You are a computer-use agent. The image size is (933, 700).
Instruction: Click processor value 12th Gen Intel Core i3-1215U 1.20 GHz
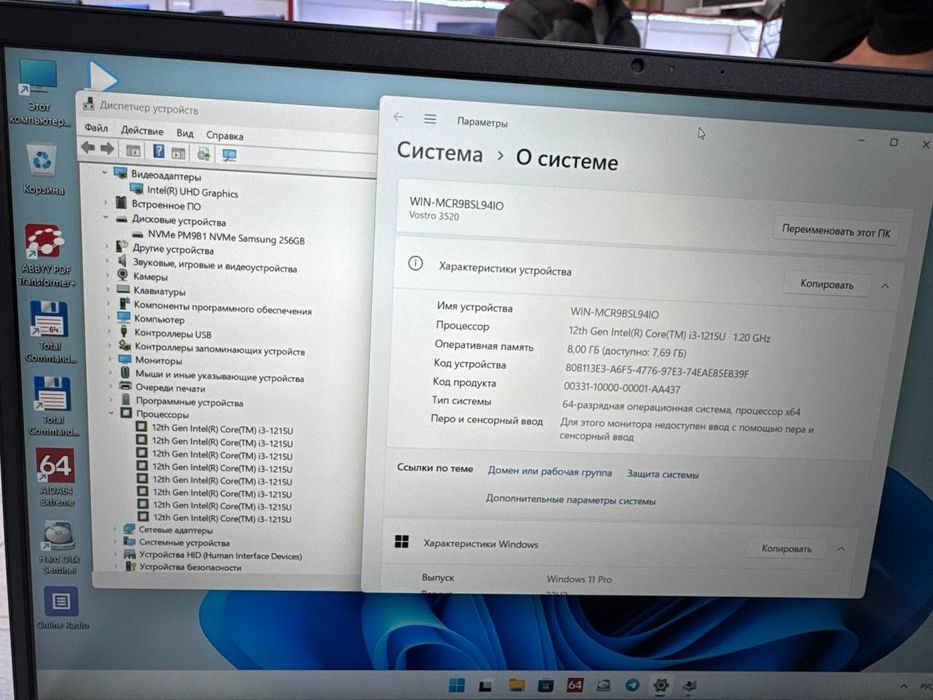[x=669, y=335]
